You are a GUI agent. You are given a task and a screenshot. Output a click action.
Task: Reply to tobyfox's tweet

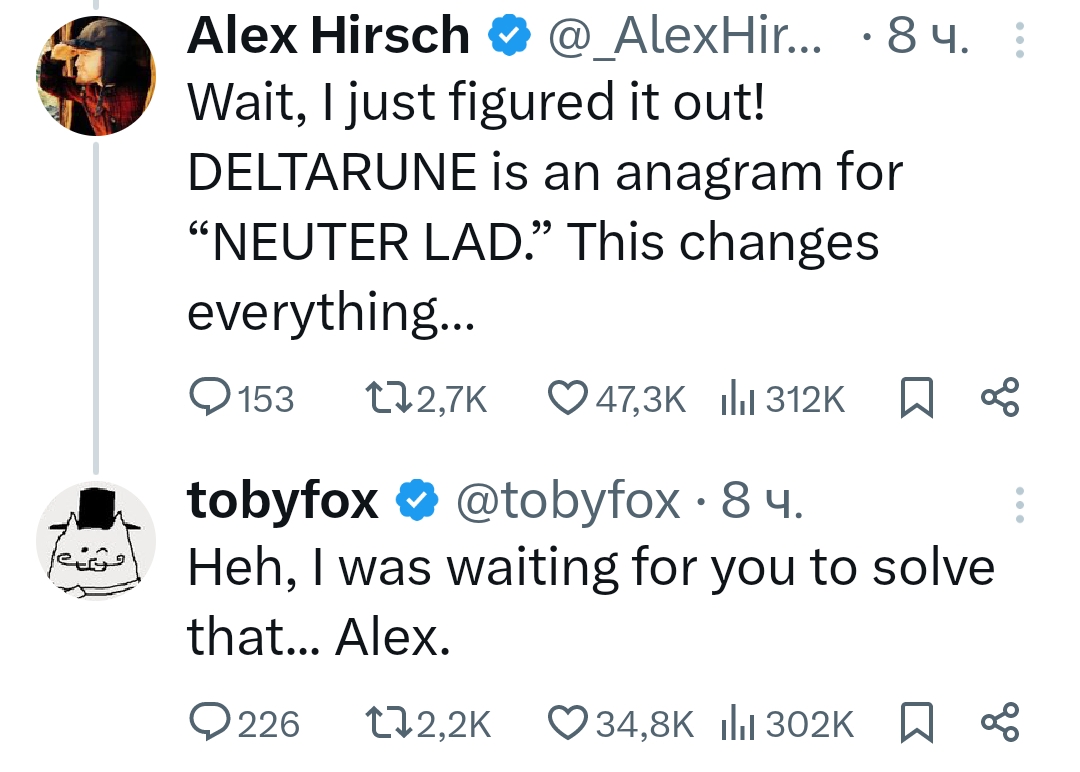click(x=210, y=722)
